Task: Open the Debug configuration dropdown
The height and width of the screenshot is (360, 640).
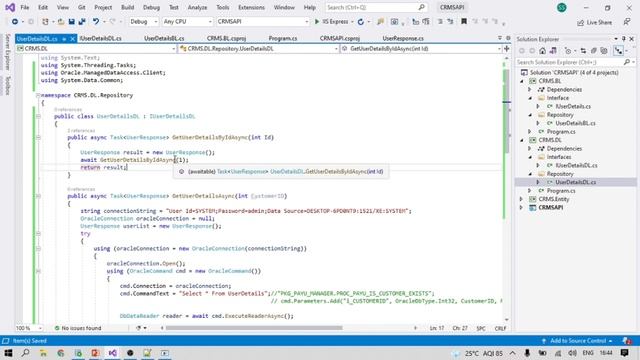Action: pos(144,22)
